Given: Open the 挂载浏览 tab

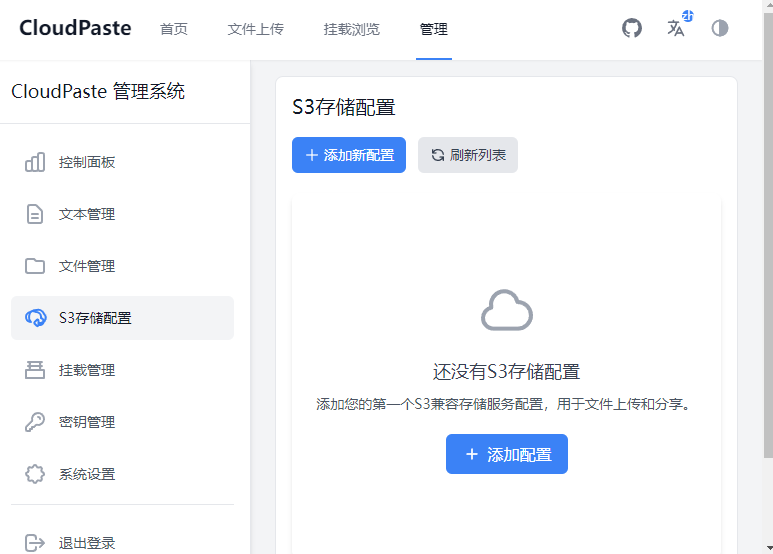Looking at the screenshot, I should (351, 29).
